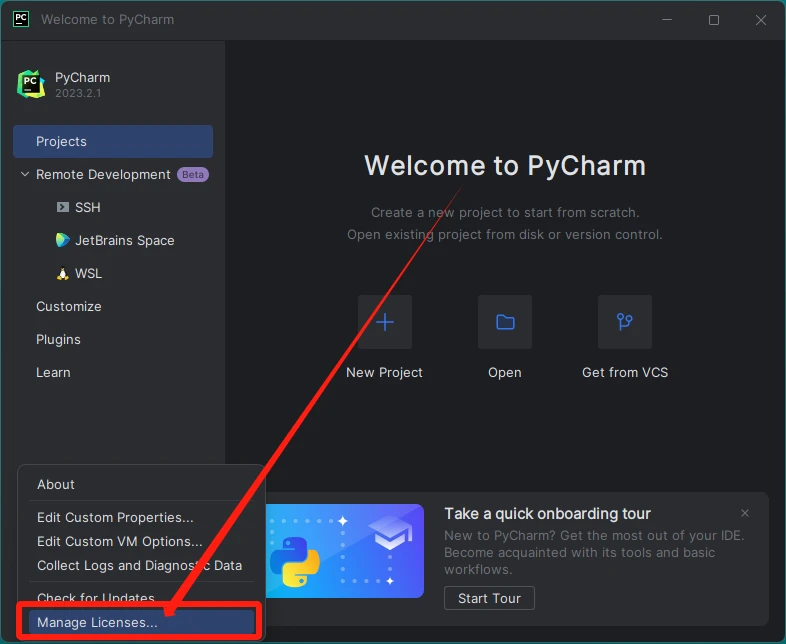Open the Plugins section

click(x=58, y=340)
